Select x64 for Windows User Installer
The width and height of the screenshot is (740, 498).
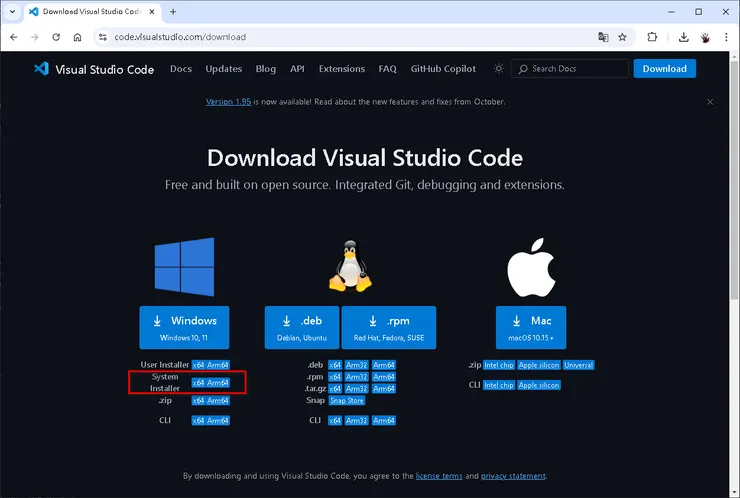198,365
